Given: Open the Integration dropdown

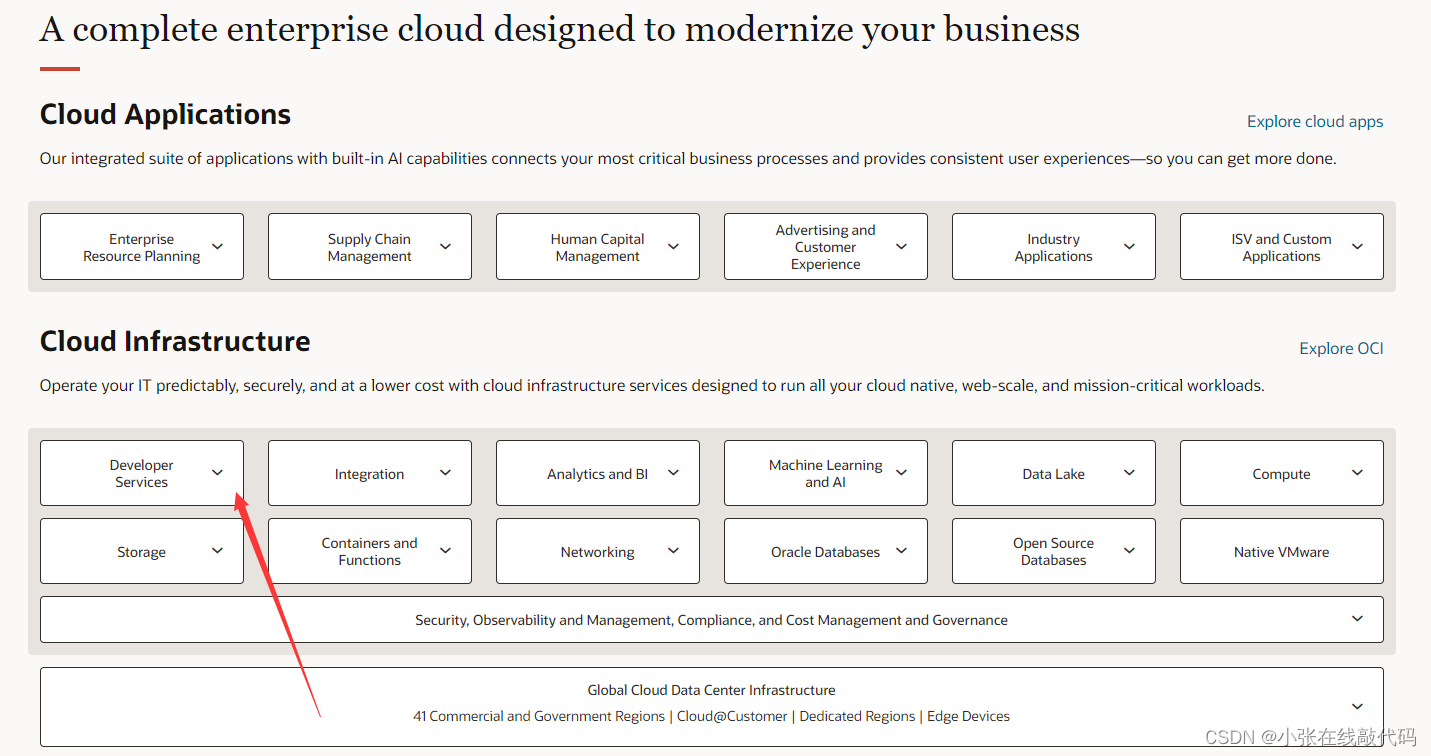Looking at the screenshot, I should [x=370, y=473].
